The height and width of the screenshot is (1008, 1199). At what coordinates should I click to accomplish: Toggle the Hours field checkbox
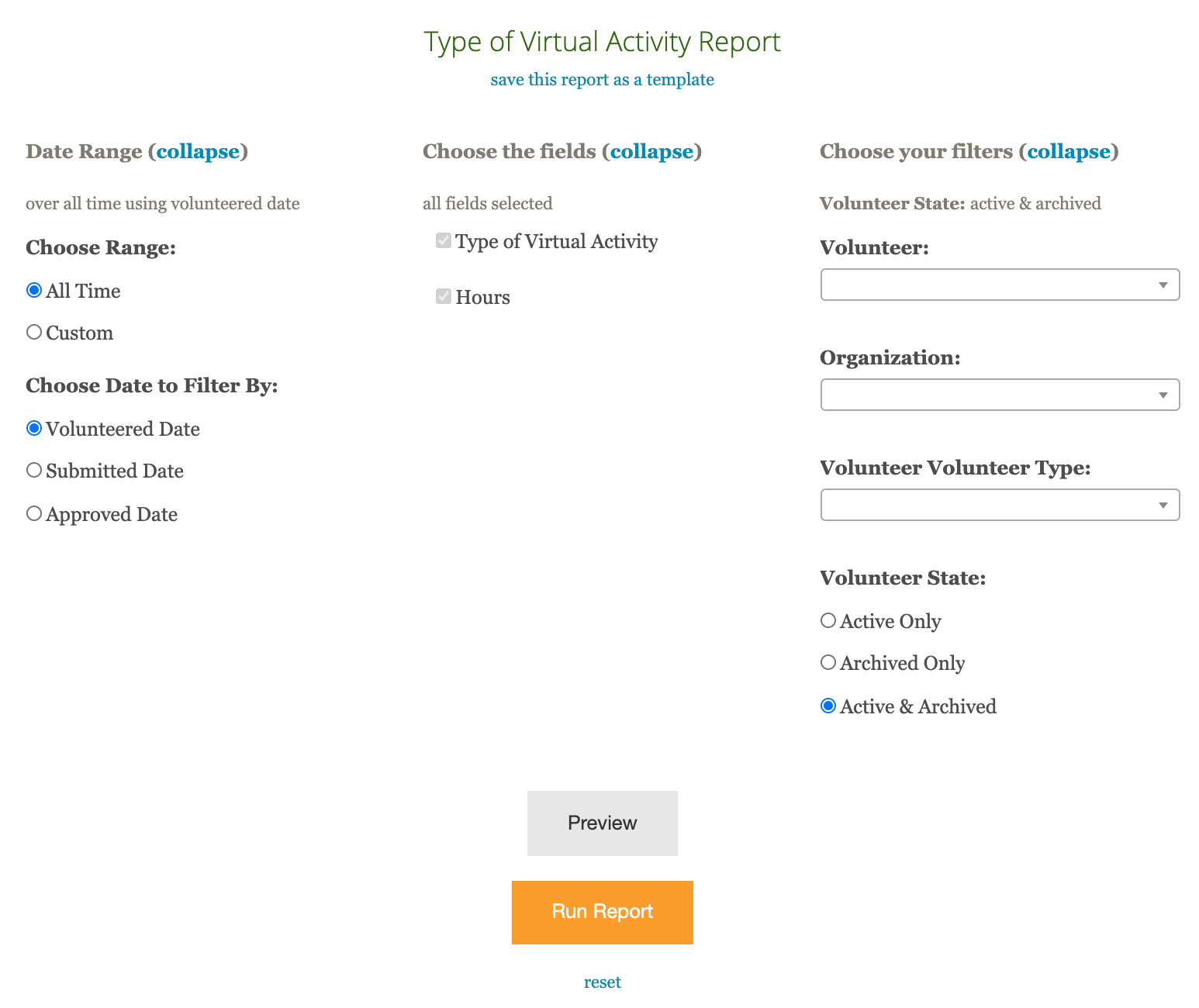(x=444, y=296)
